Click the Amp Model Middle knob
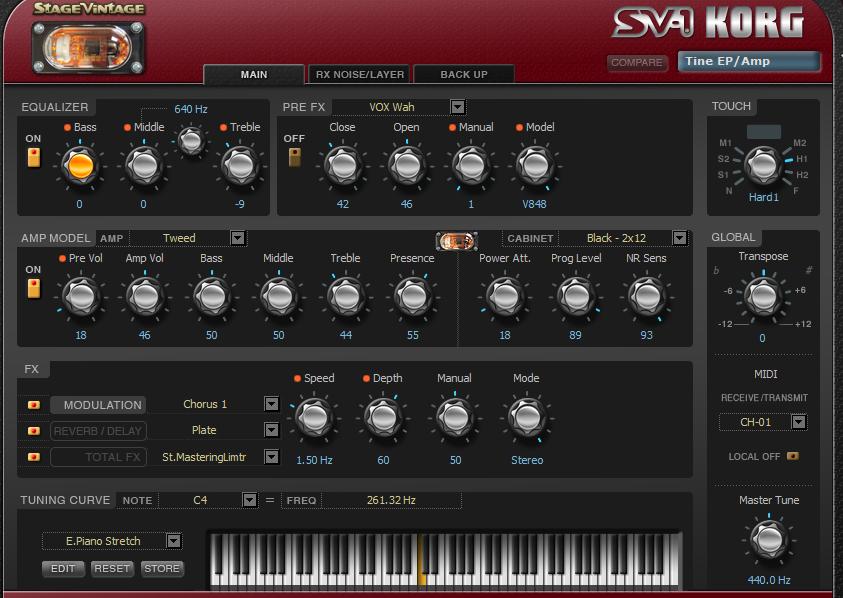Viewport: 843px width, 598px height. [279, 297]
